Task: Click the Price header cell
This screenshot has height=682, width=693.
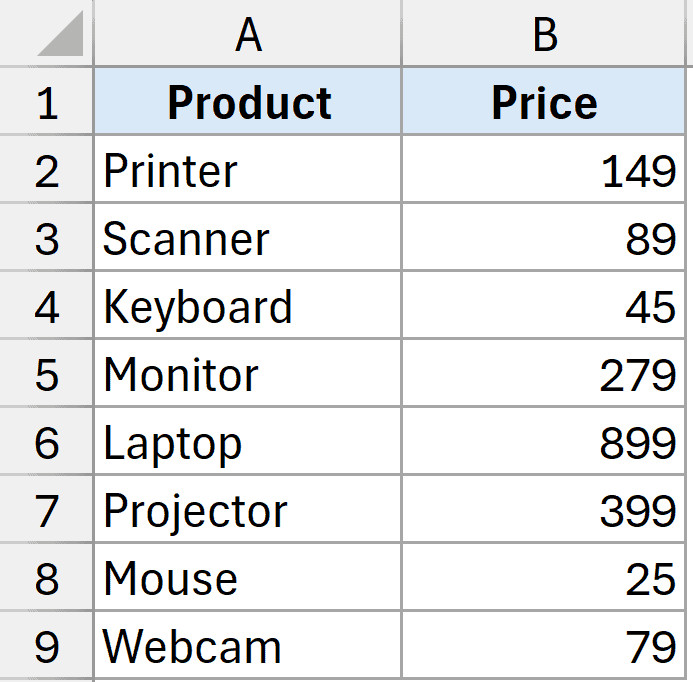Action: [544, 102]
